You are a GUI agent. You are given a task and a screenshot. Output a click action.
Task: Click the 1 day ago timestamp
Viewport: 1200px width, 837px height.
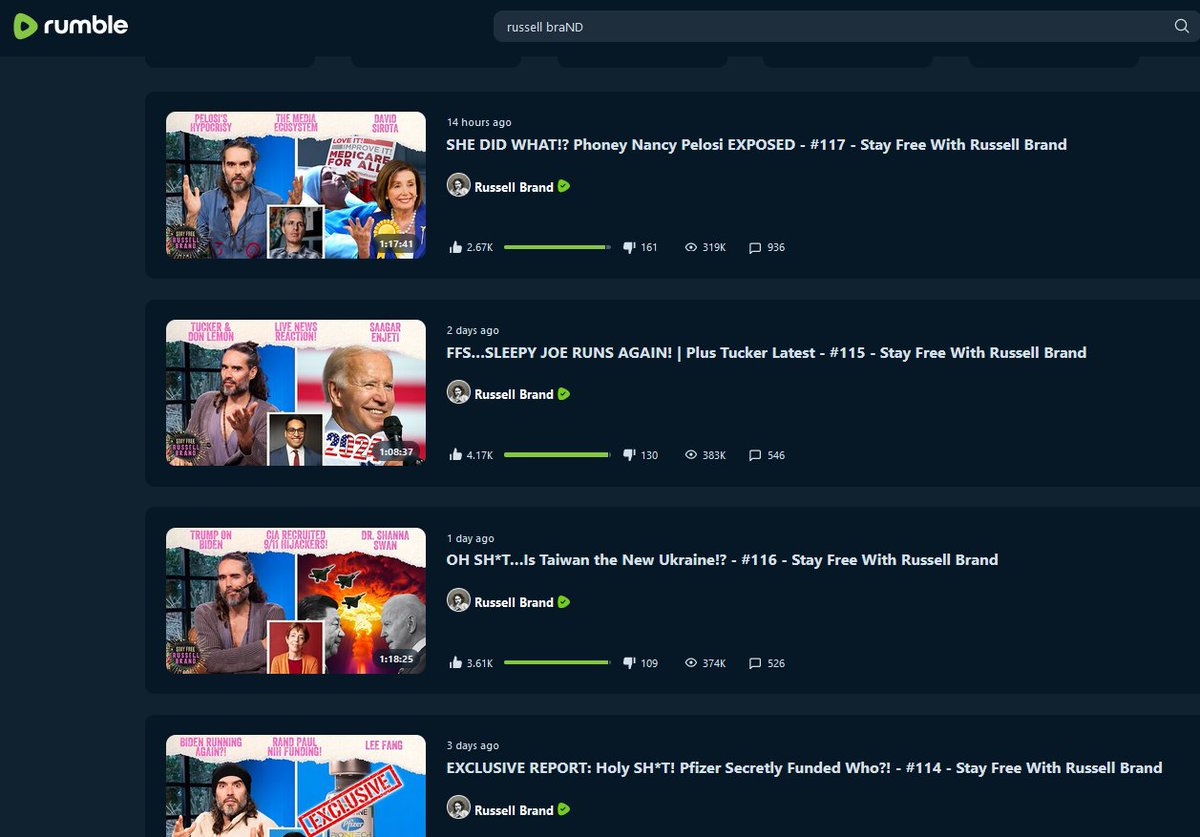click(x=470, y=538)
